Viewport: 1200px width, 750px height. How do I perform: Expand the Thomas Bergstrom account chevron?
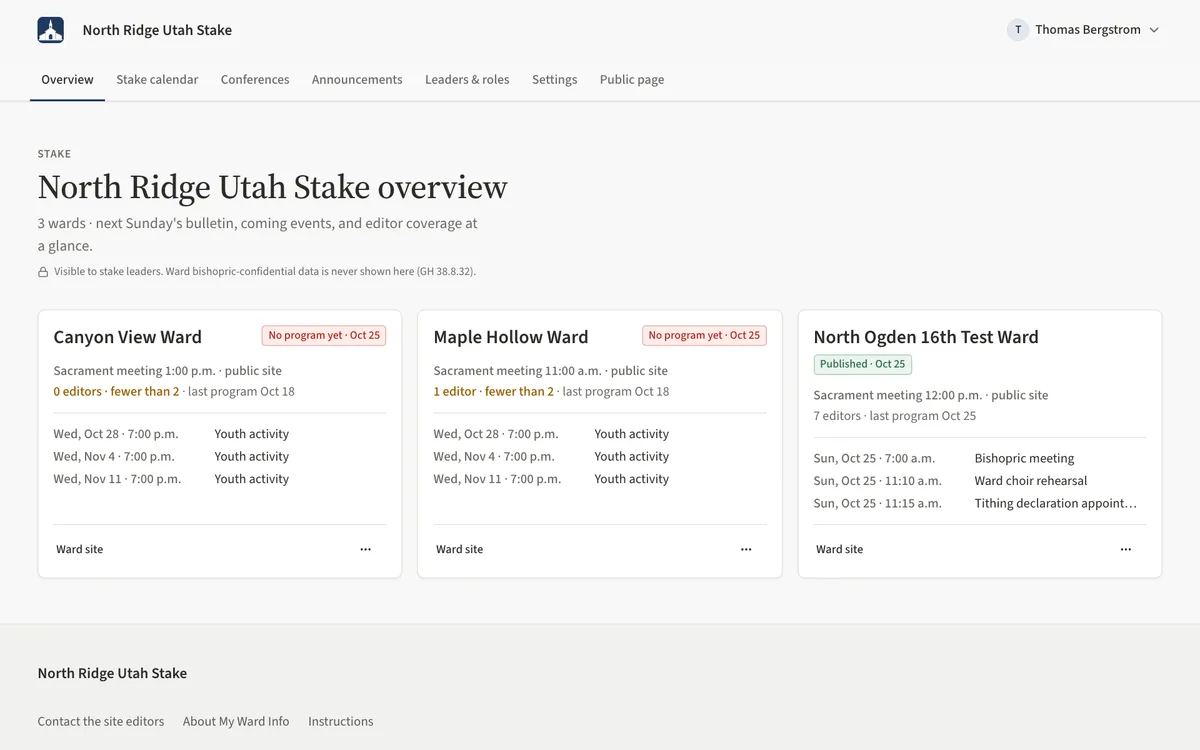[1154, 30]
